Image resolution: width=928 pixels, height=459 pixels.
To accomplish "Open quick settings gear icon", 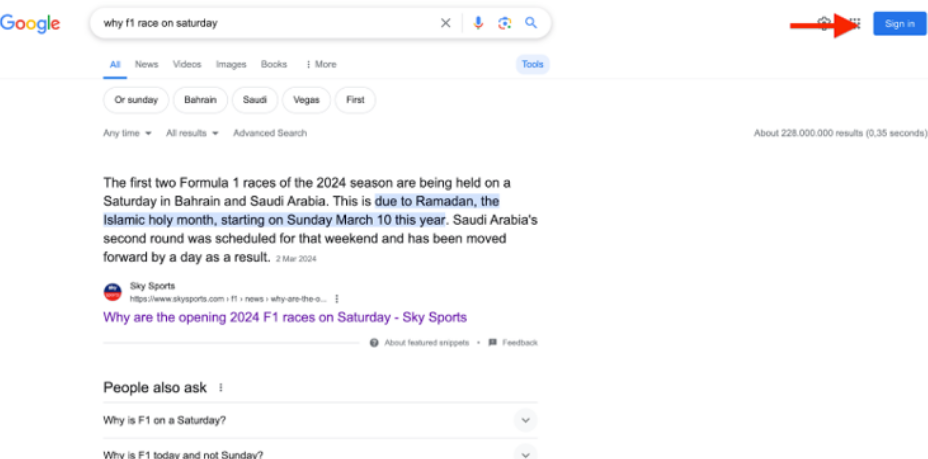I will (x=823, y=24).
